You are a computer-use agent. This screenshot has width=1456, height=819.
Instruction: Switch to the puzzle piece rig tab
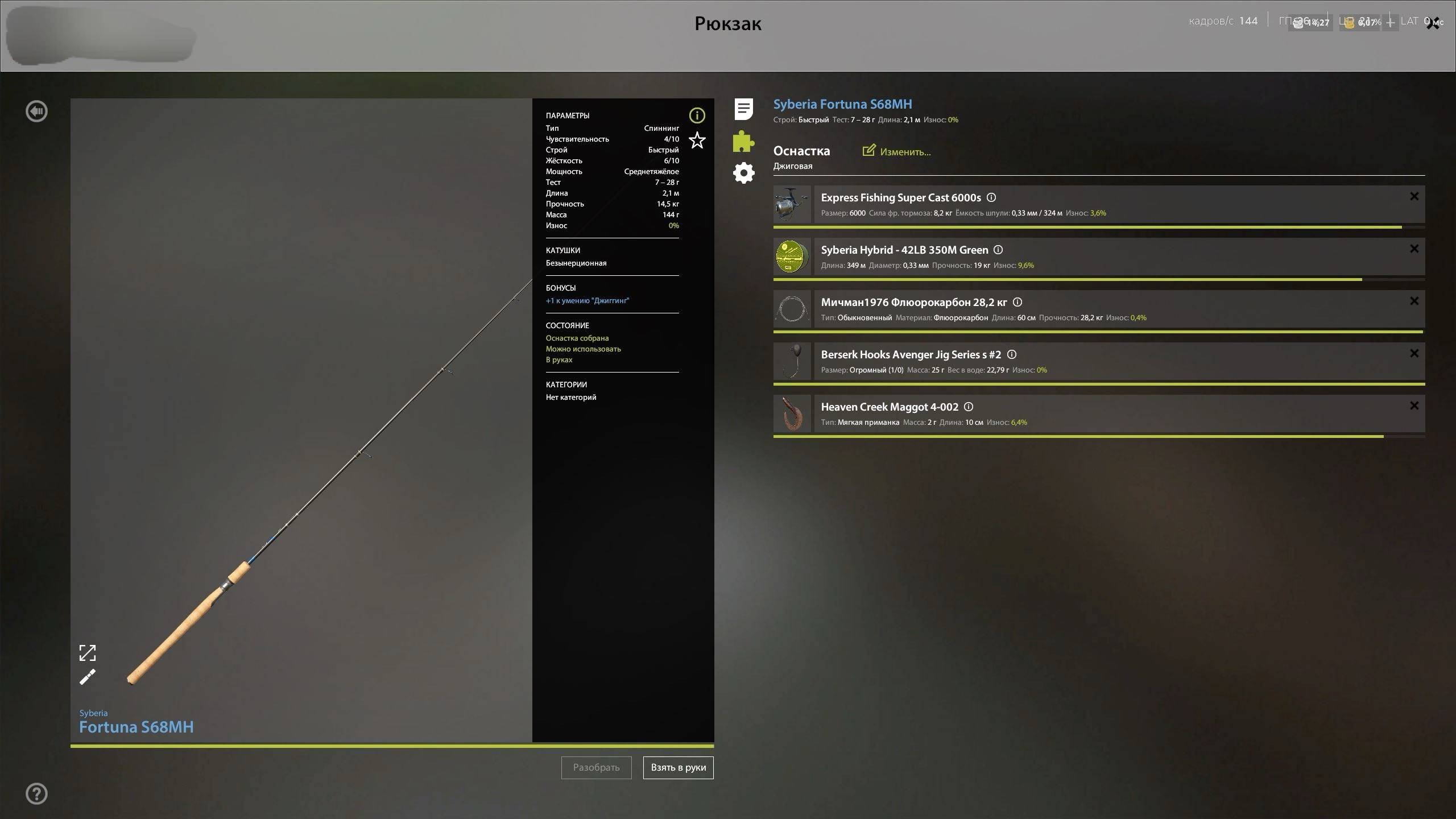coord(743,141)
